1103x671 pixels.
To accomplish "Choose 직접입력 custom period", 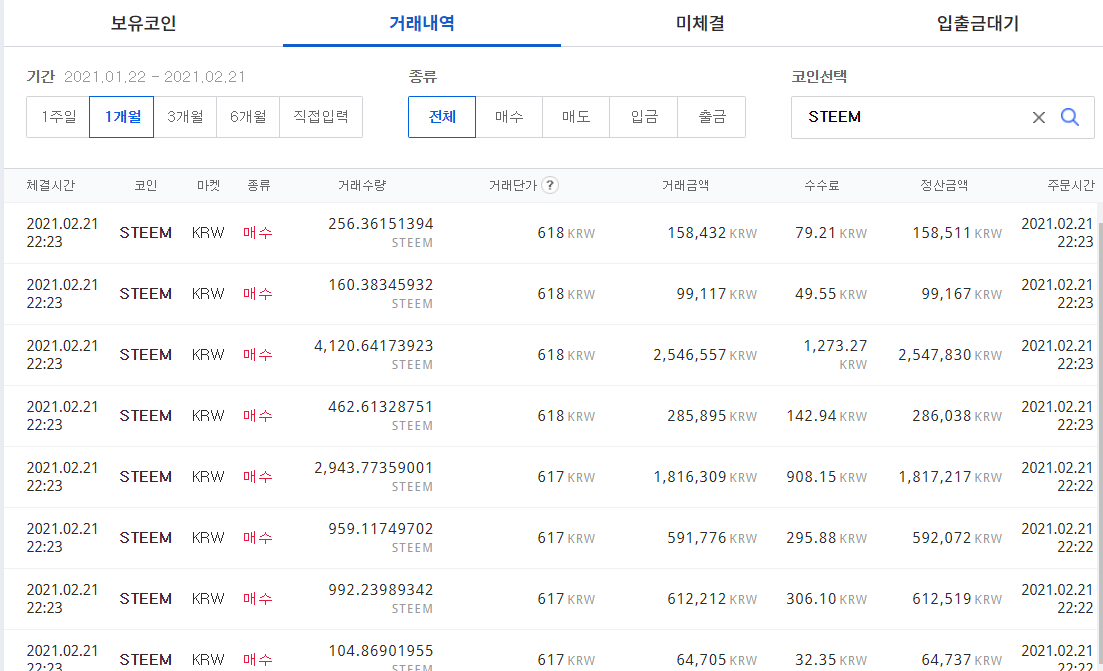I will (321, 117).
